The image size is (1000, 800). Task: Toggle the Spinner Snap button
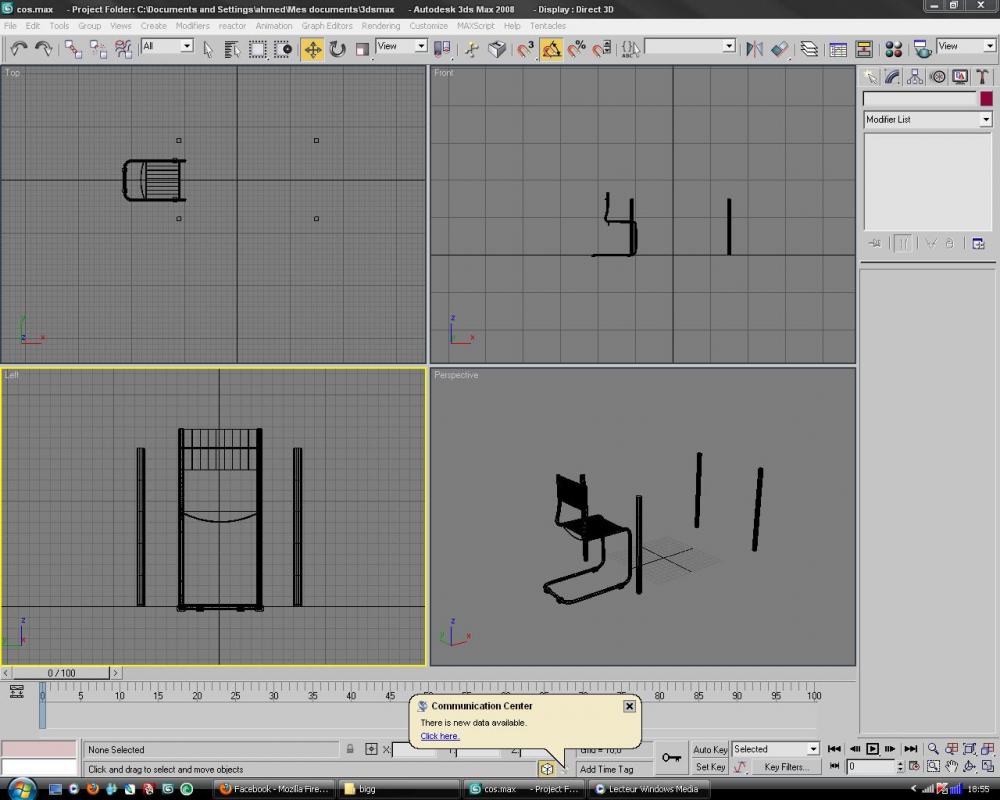pos(601,49)
